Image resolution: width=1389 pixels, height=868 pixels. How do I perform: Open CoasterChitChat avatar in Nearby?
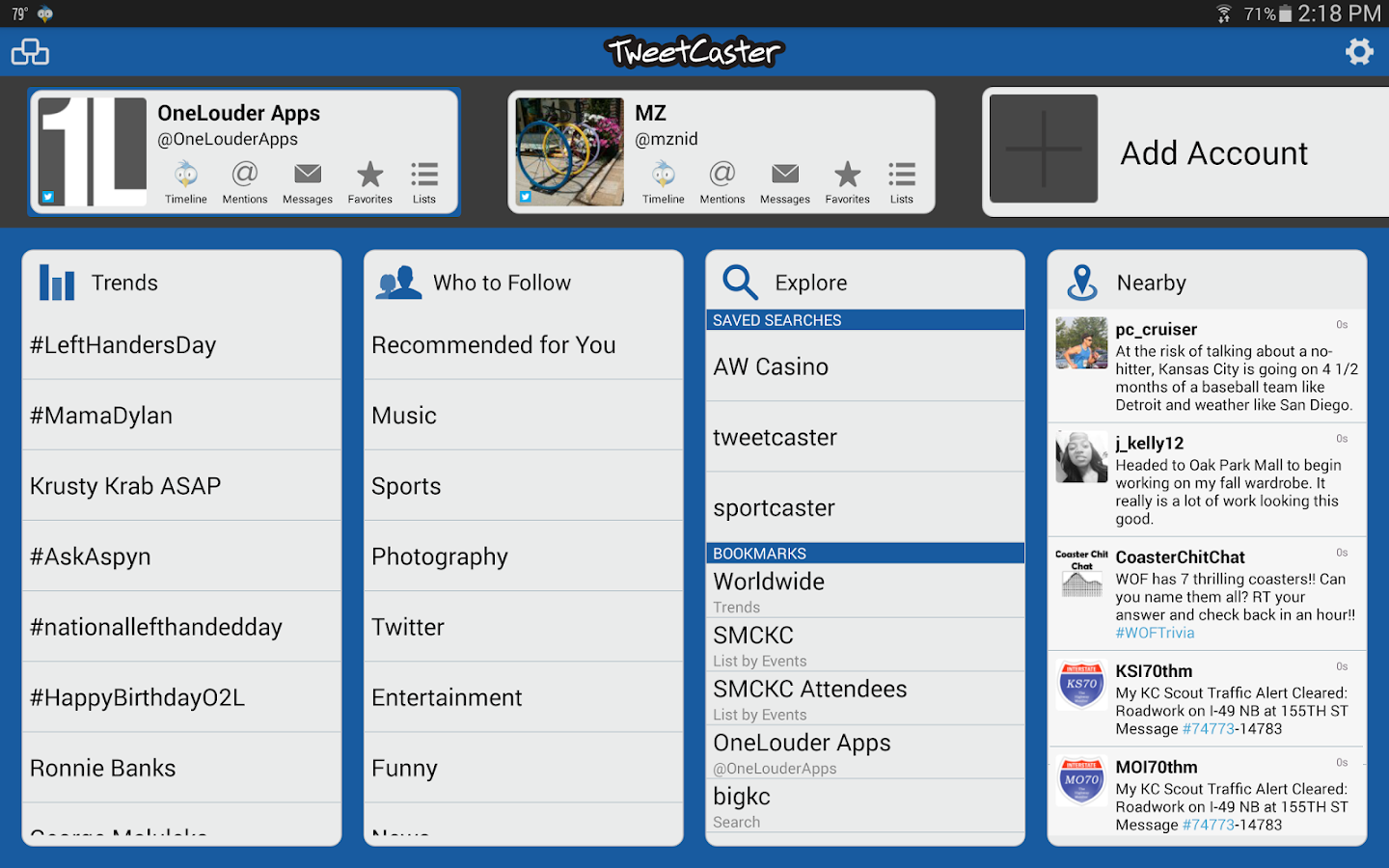(1081, 573)
